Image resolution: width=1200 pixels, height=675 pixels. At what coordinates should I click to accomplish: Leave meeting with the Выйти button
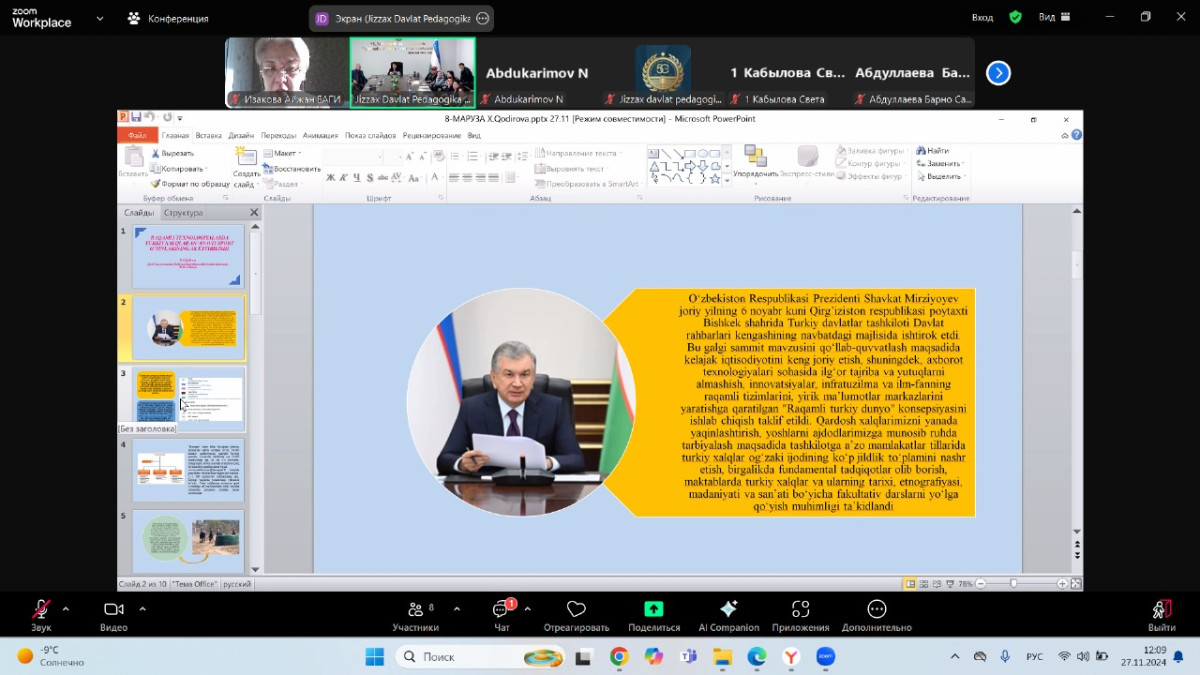click(x=1161, y=614)
